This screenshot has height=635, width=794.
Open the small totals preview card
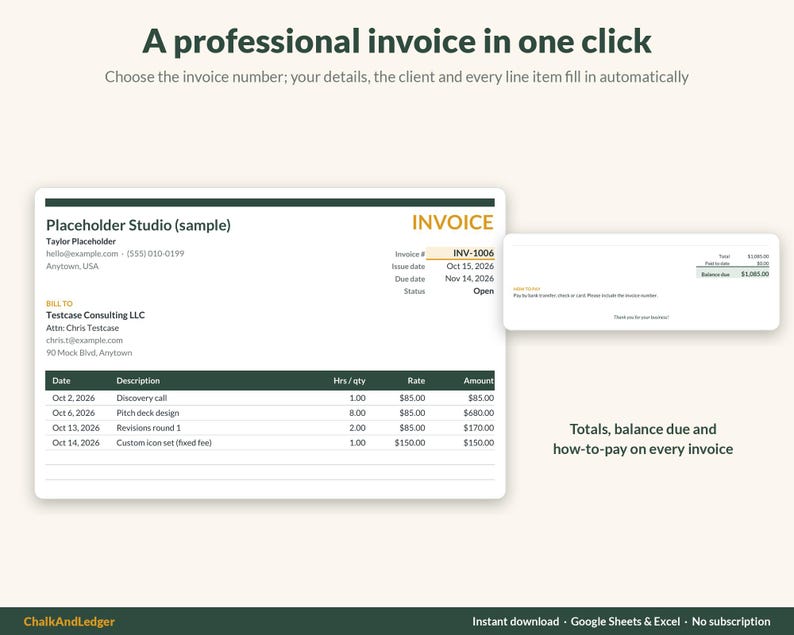[x=641, y=282]
